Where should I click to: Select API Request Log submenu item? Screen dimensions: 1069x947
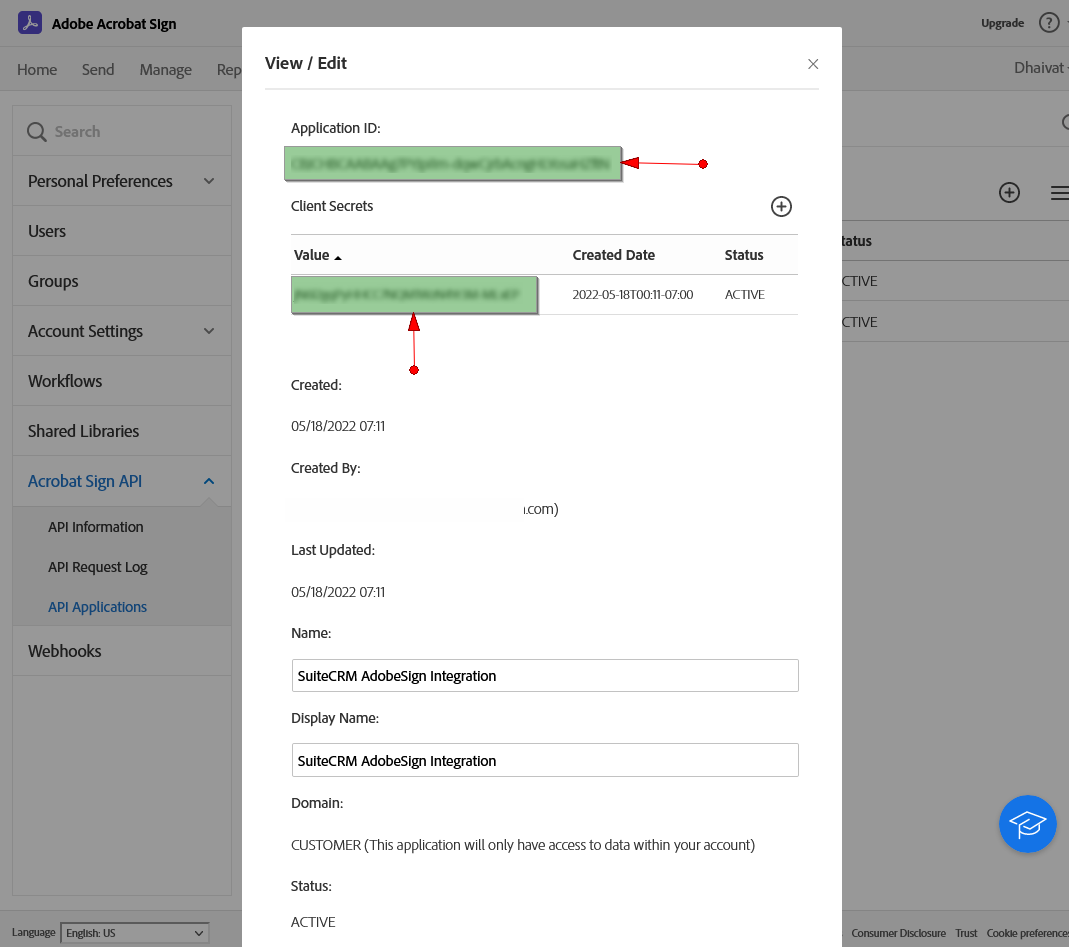(x=97, y=567)
